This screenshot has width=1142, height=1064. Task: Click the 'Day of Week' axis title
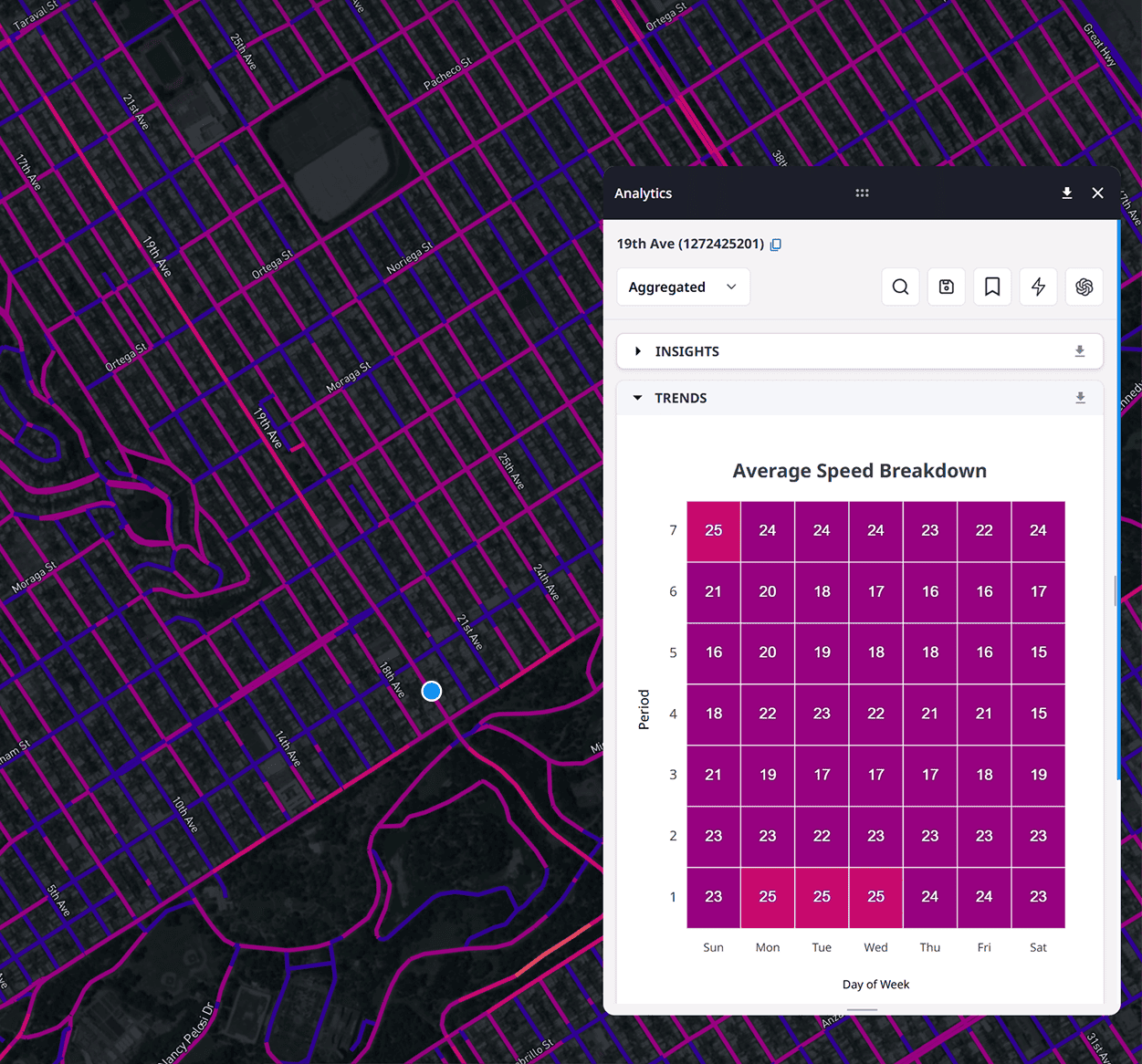pos(876,985)
